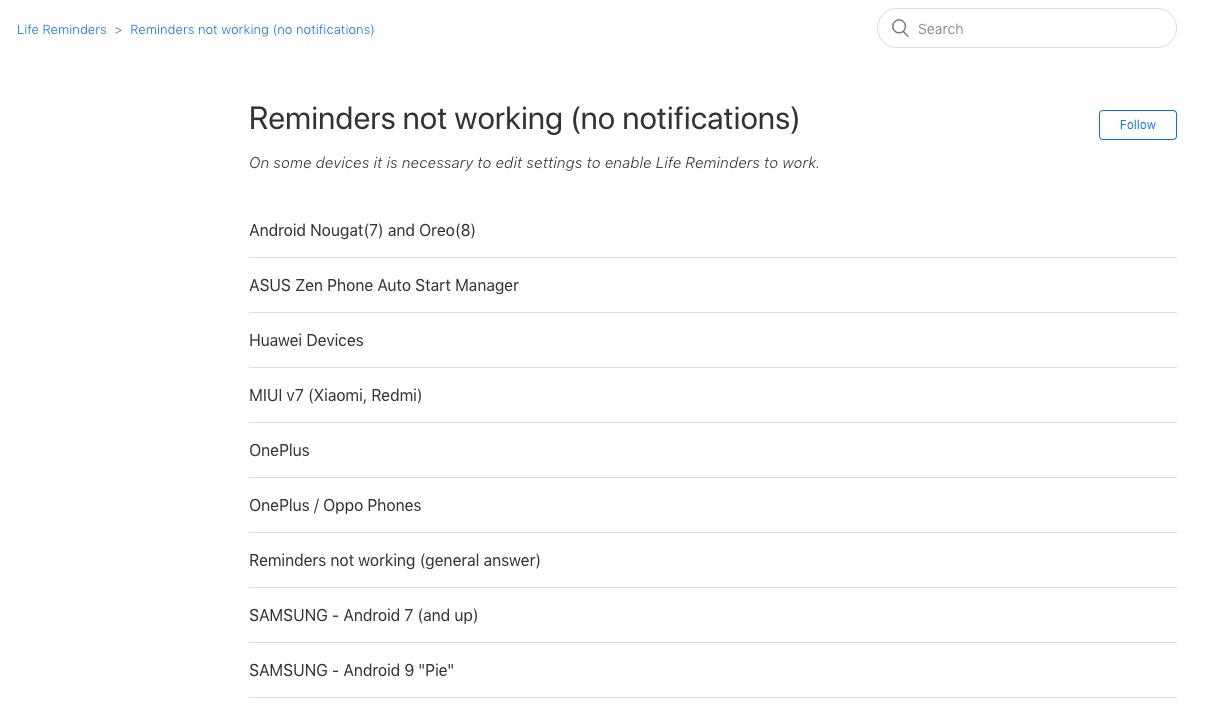Screen dimensions: 1223x718
Task: Click the large page title heading
Action: (x=524, y=119)
